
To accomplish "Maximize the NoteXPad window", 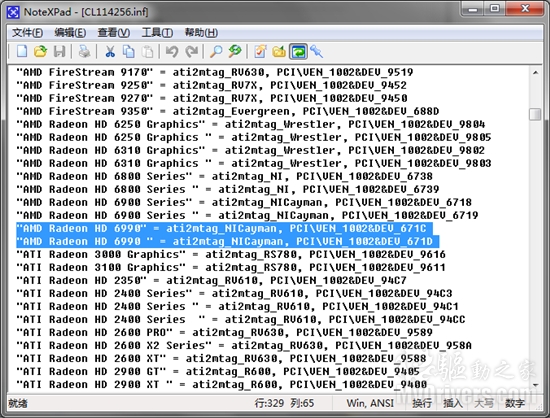I will point(495,8).
